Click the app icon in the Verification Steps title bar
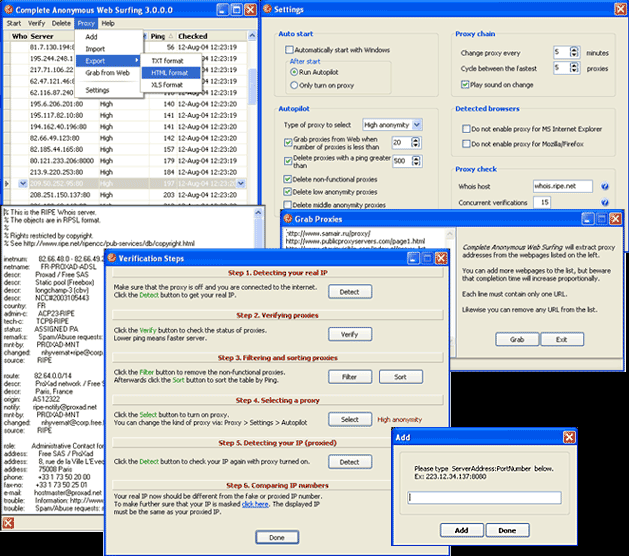 112,258
